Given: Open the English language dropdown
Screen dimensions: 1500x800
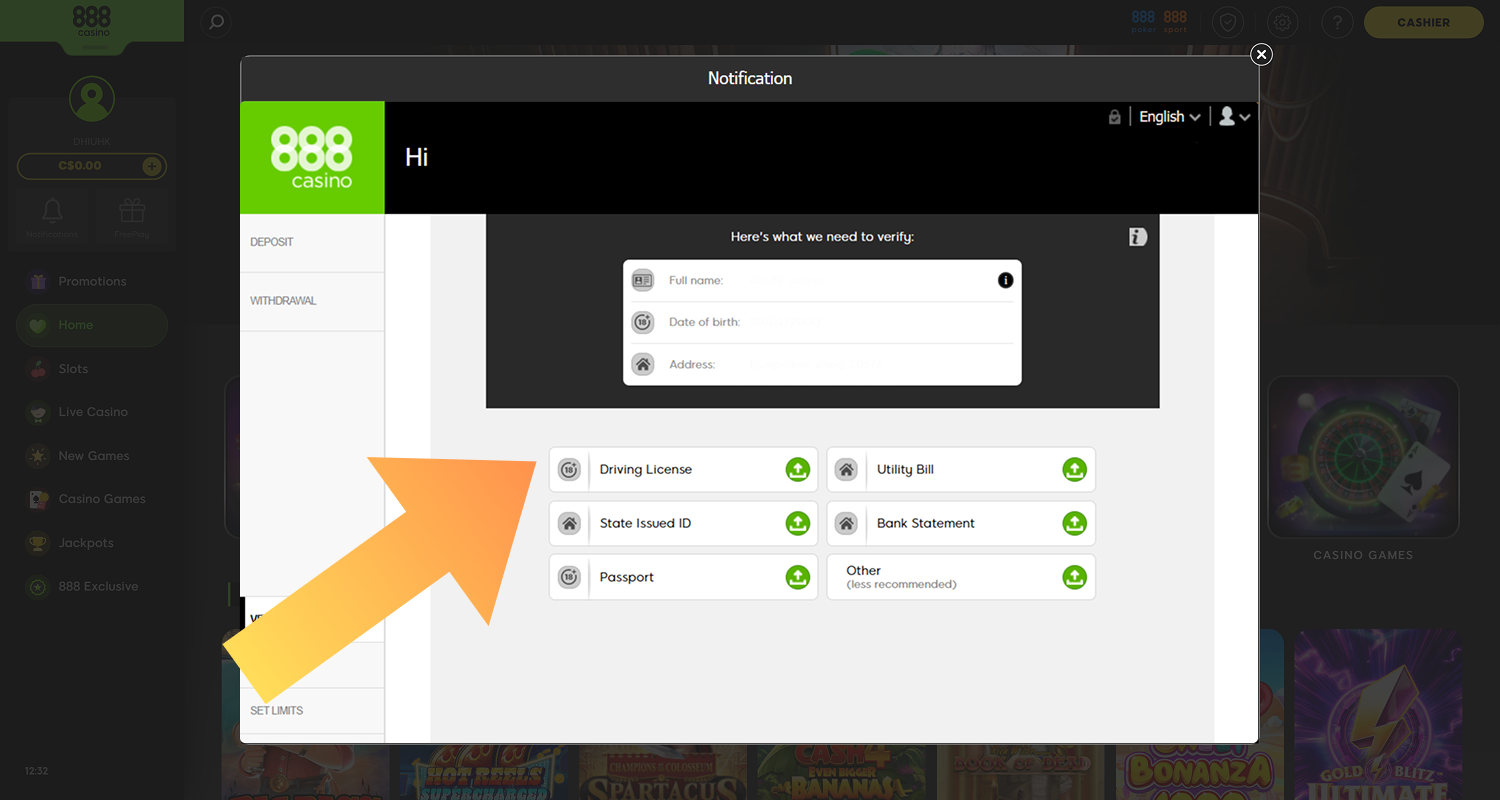Looking at the screenshot, I should pos(1168,116).
